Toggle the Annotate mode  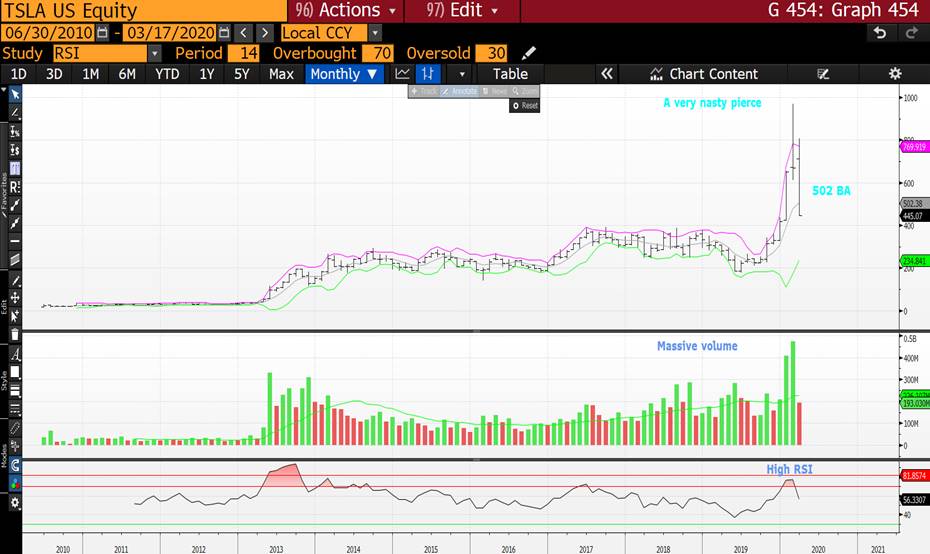pos(460,91)
